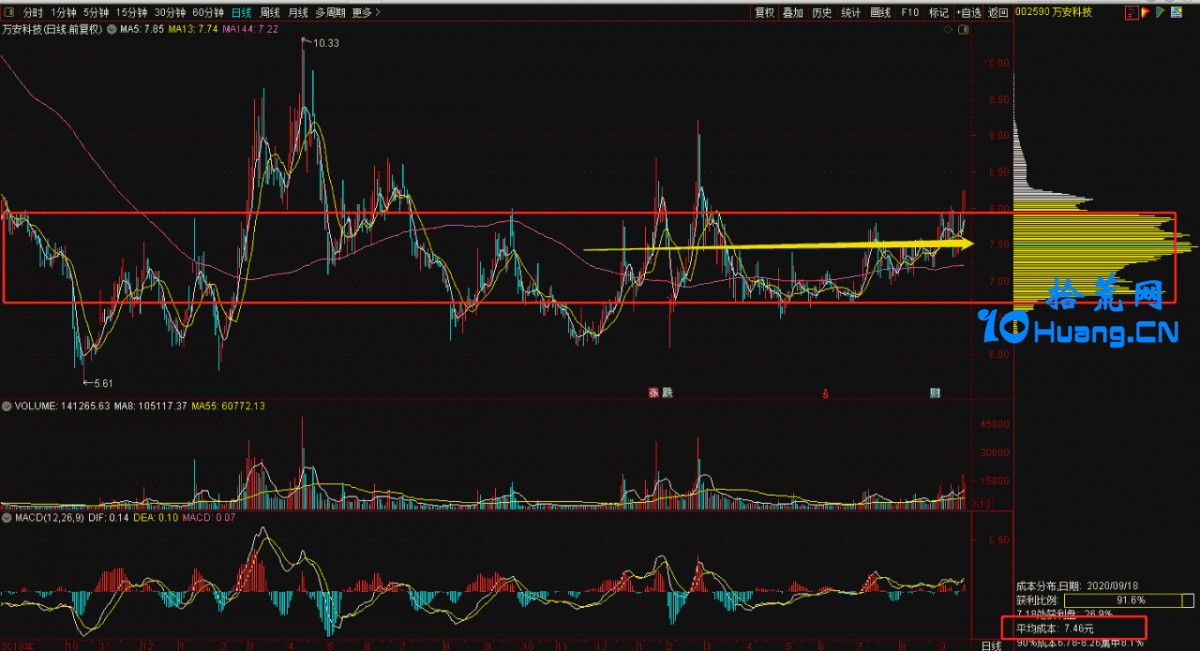Select the 30分钟 period
The image size is (1200, 651).
pyautogui.click(x=170, y=13)
